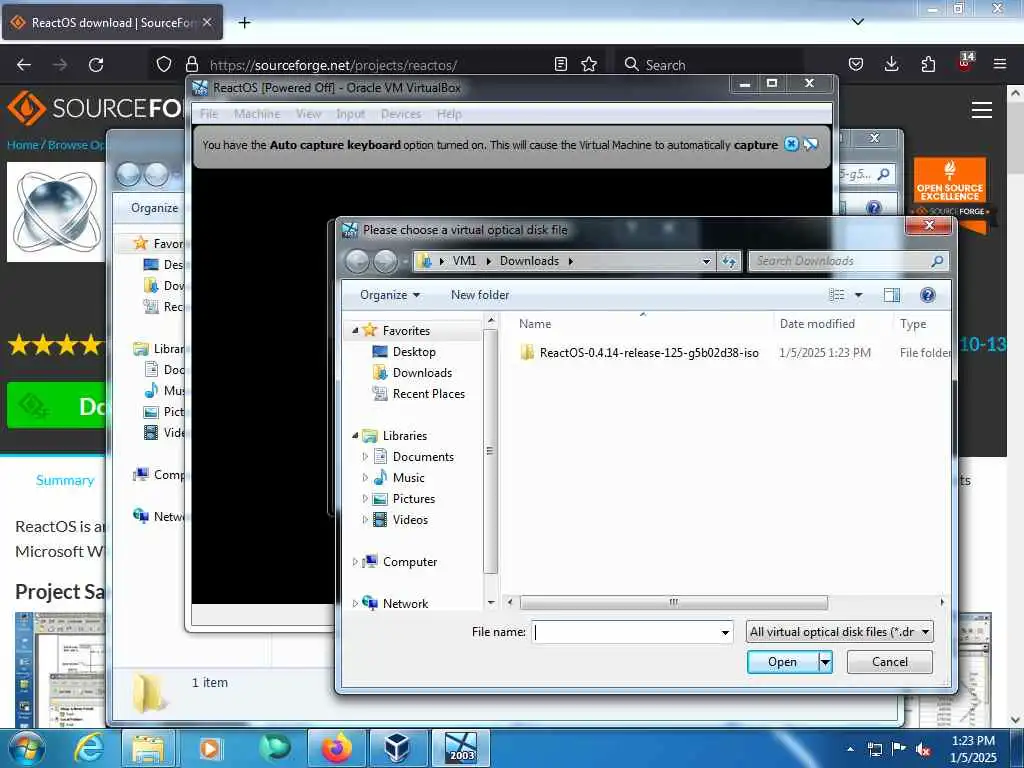Open a new Firefox tab
The image size is (1024, 768).
[244, 23]
